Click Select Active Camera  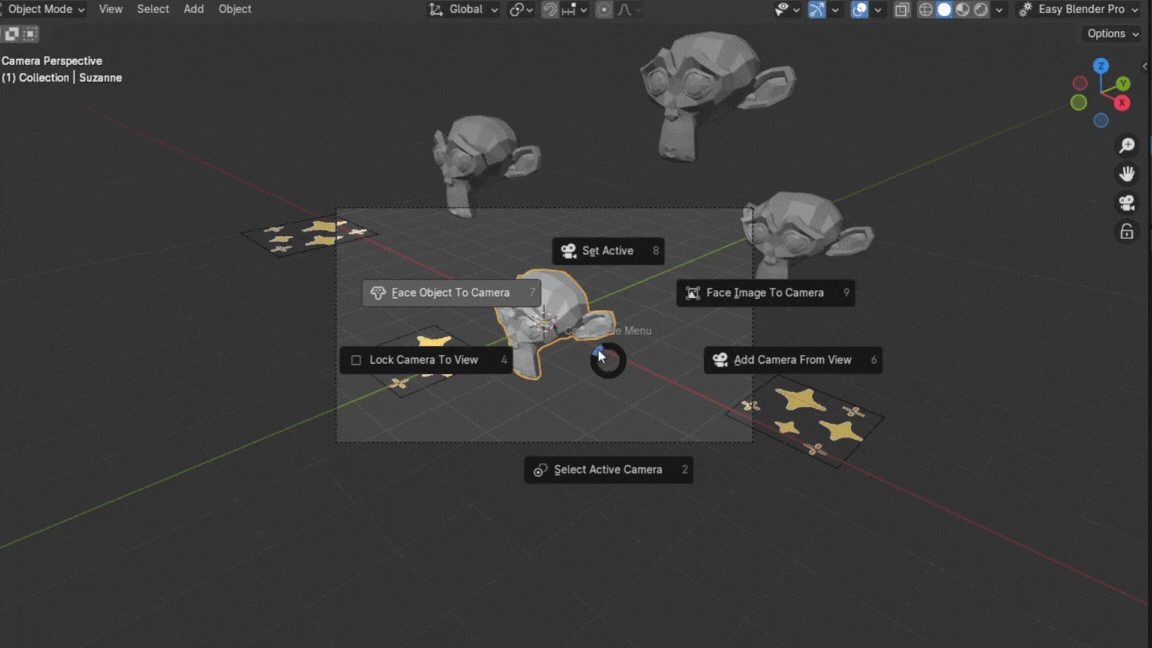(607, 470)
